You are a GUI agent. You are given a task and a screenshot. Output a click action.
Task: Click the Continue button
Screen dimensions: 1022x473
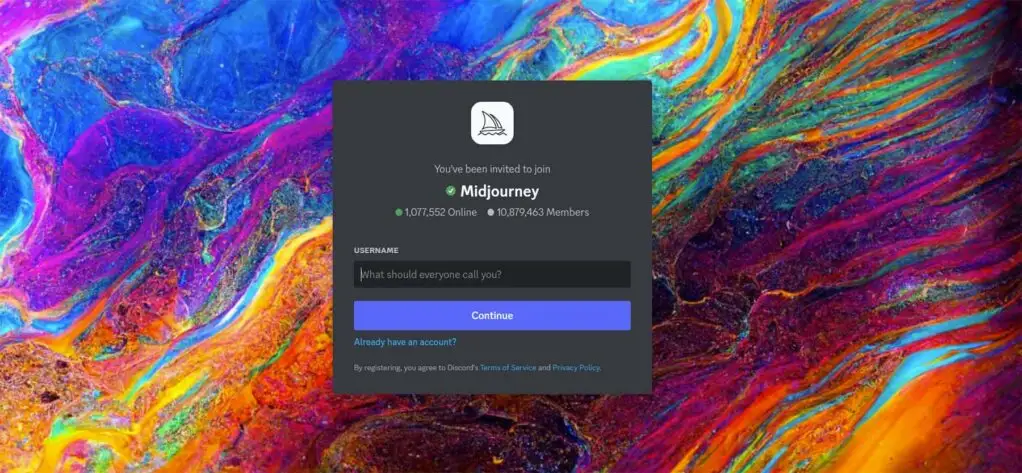(492, 315)
